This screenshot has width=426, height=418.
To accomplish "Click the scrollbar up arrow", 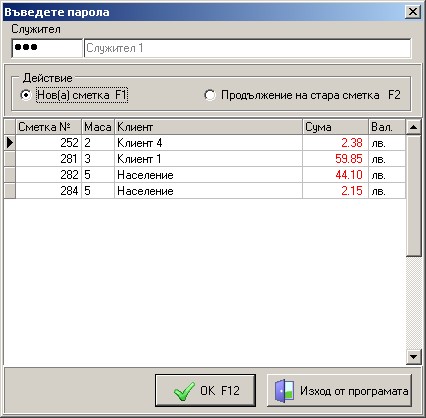I will (414, 127).
